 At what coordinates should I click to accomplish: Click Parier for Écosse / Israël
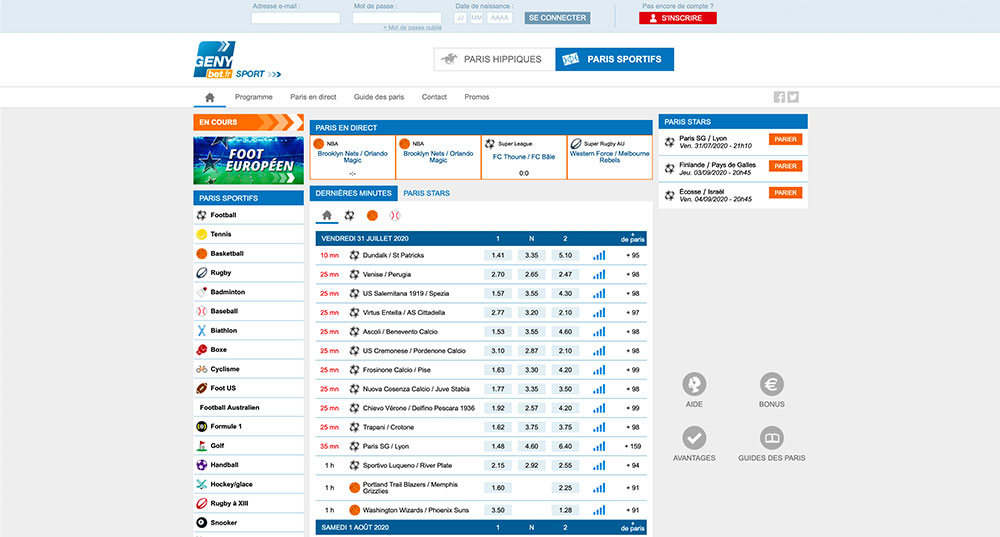tap(786, 193)
